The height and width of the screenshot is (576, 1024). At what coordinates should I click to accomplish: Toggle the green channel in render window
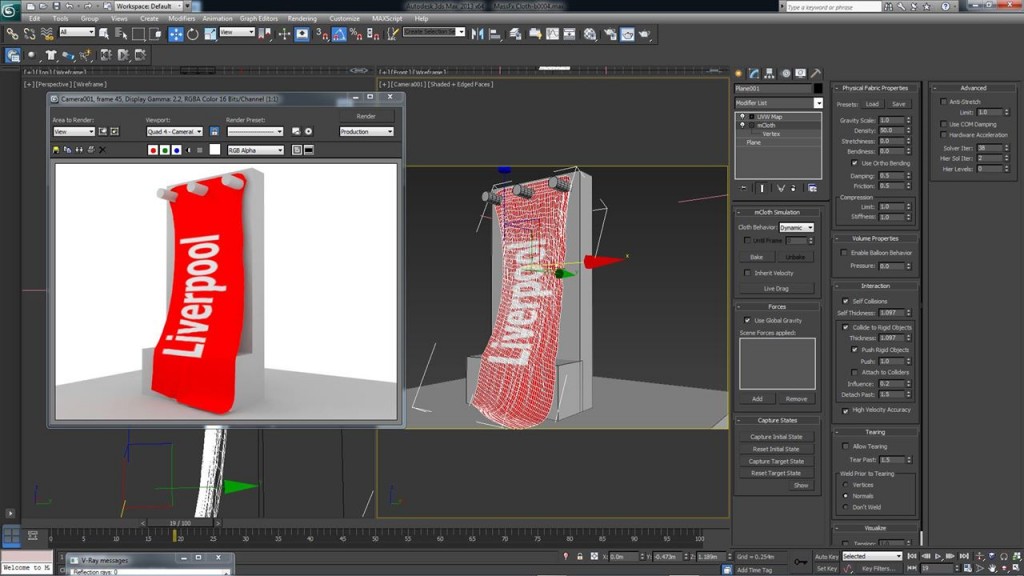(165, 150)
